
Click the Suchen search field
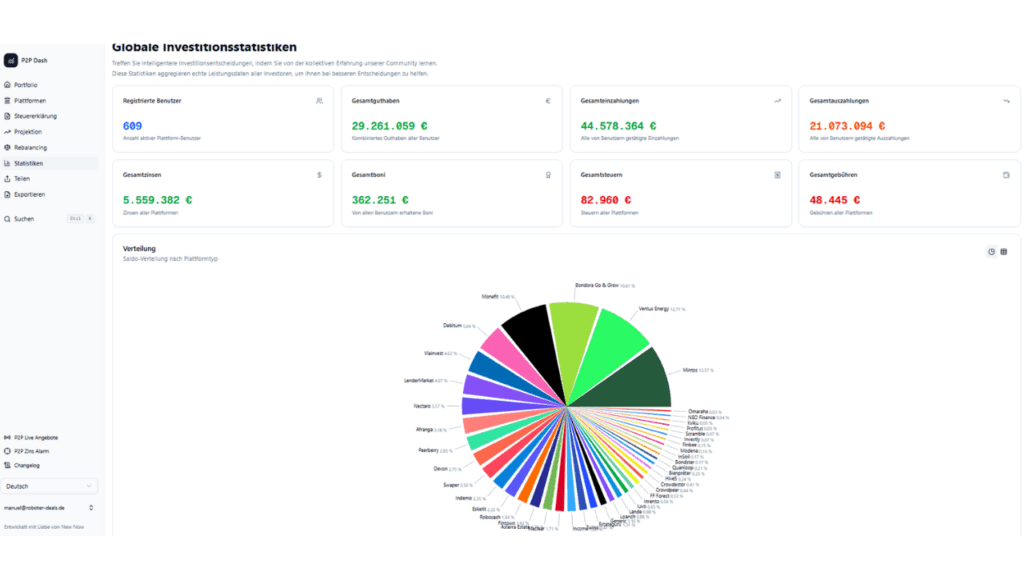coord(40,218)
